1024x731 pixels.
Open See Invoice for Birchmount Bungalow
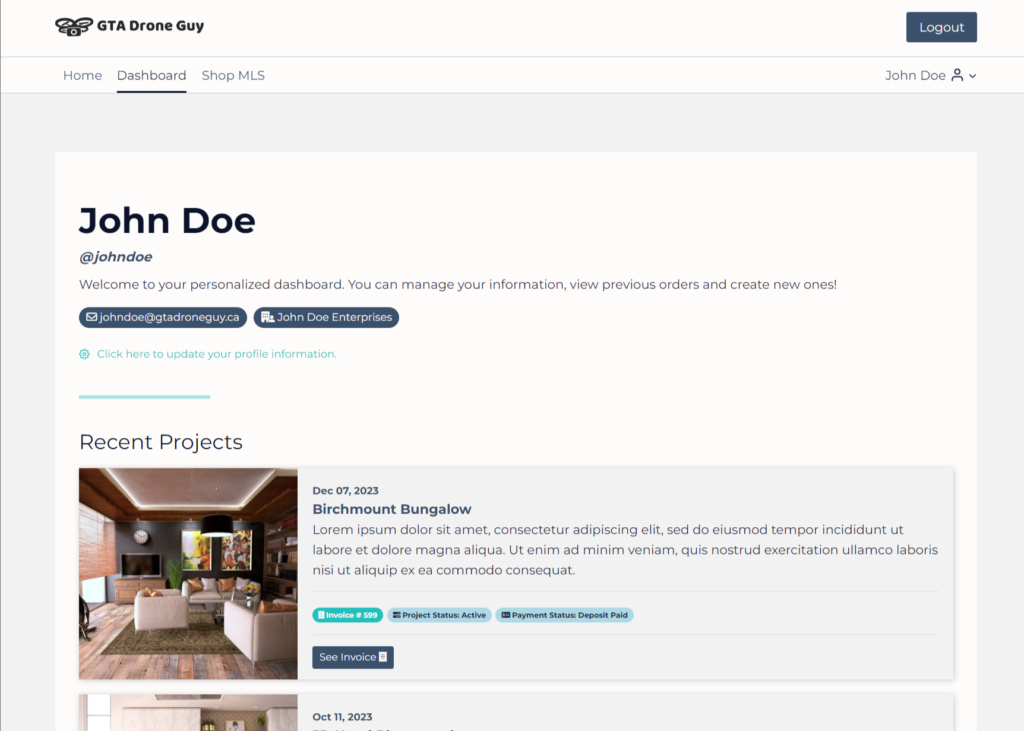click(x=353, y=657)
